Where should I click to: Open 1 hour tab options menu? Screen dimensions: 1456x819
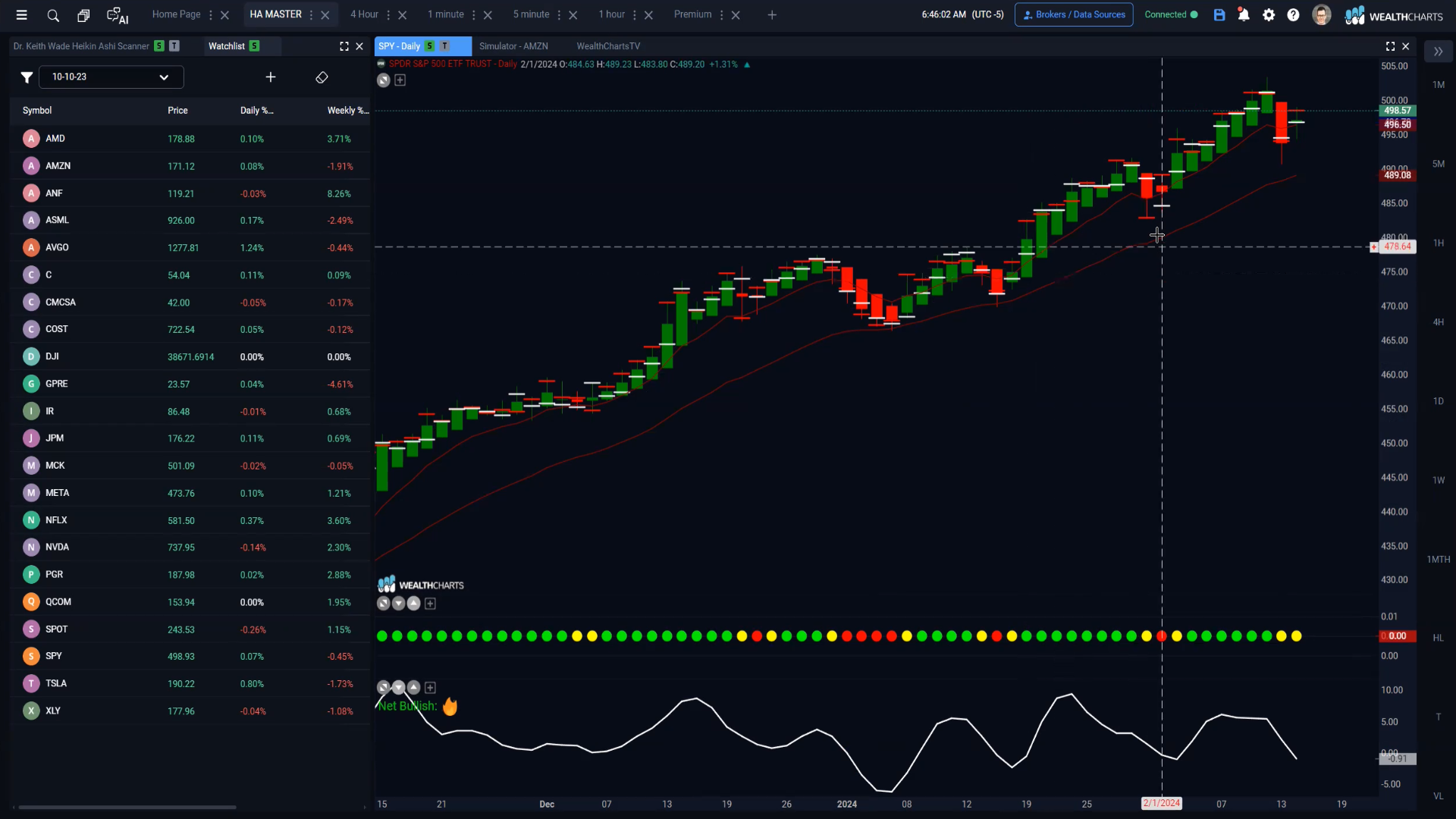[x=635, y=15]
